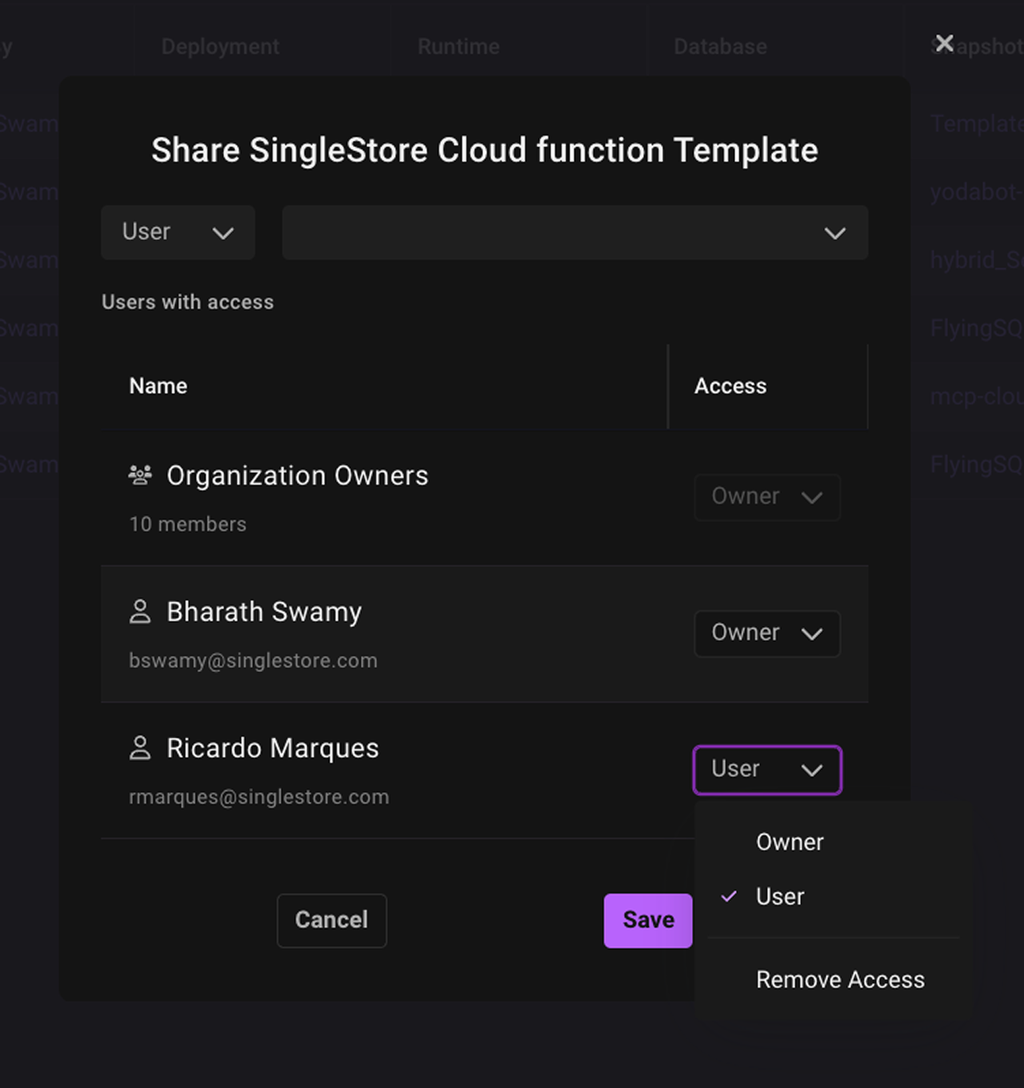Close the share dialog with the X

tap(944, 43)
